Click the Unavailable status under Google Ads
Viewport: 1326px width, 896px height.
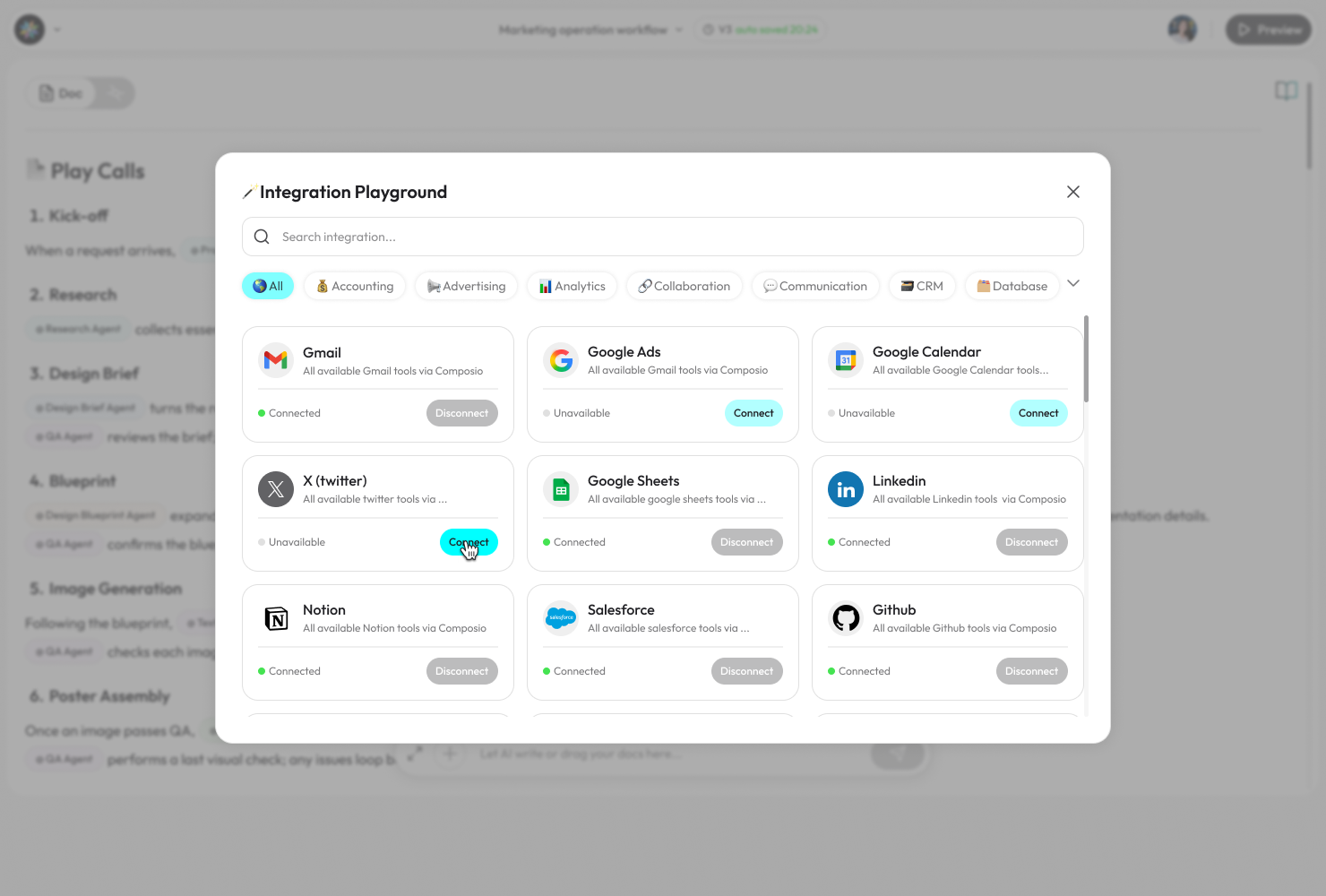pos(576,413)
